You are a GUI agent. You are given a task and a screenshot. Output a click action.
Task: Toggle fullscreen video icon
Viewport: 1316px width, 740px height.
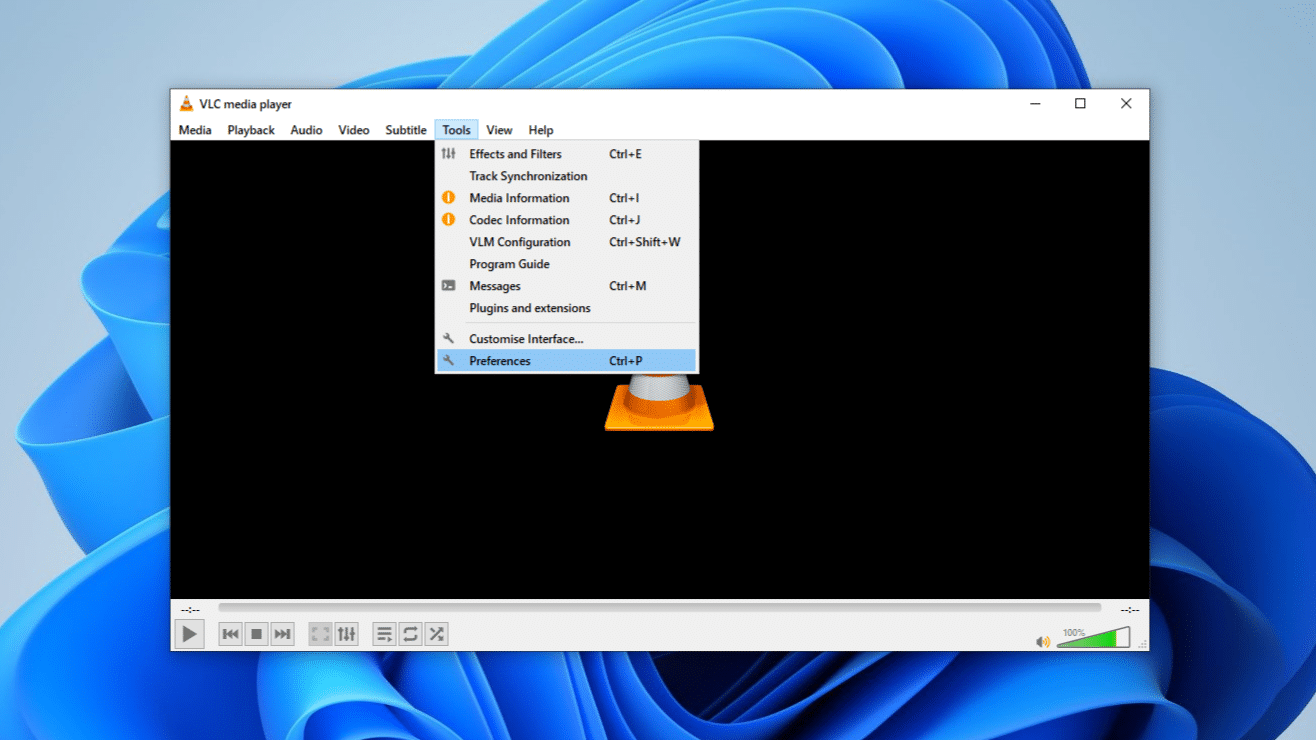pos(320,634)
